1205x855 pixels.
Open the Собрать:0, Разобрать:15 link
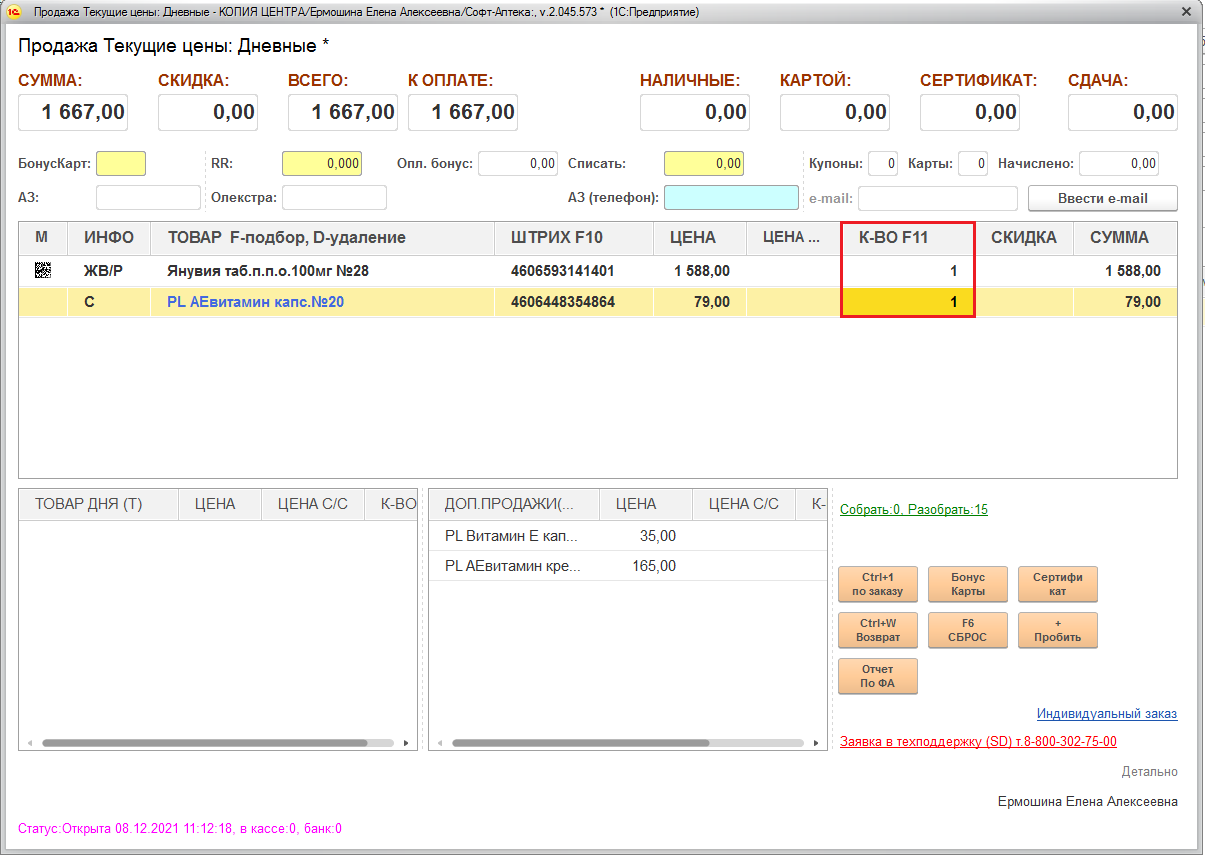[913, 510]
